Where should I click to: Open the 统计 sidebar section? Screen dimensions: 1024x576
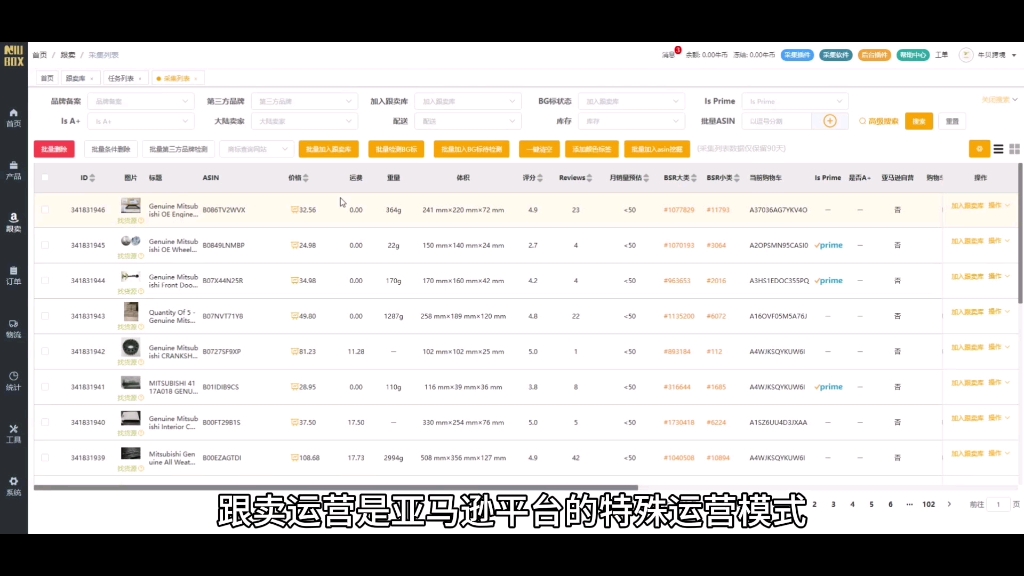(13, 381)
